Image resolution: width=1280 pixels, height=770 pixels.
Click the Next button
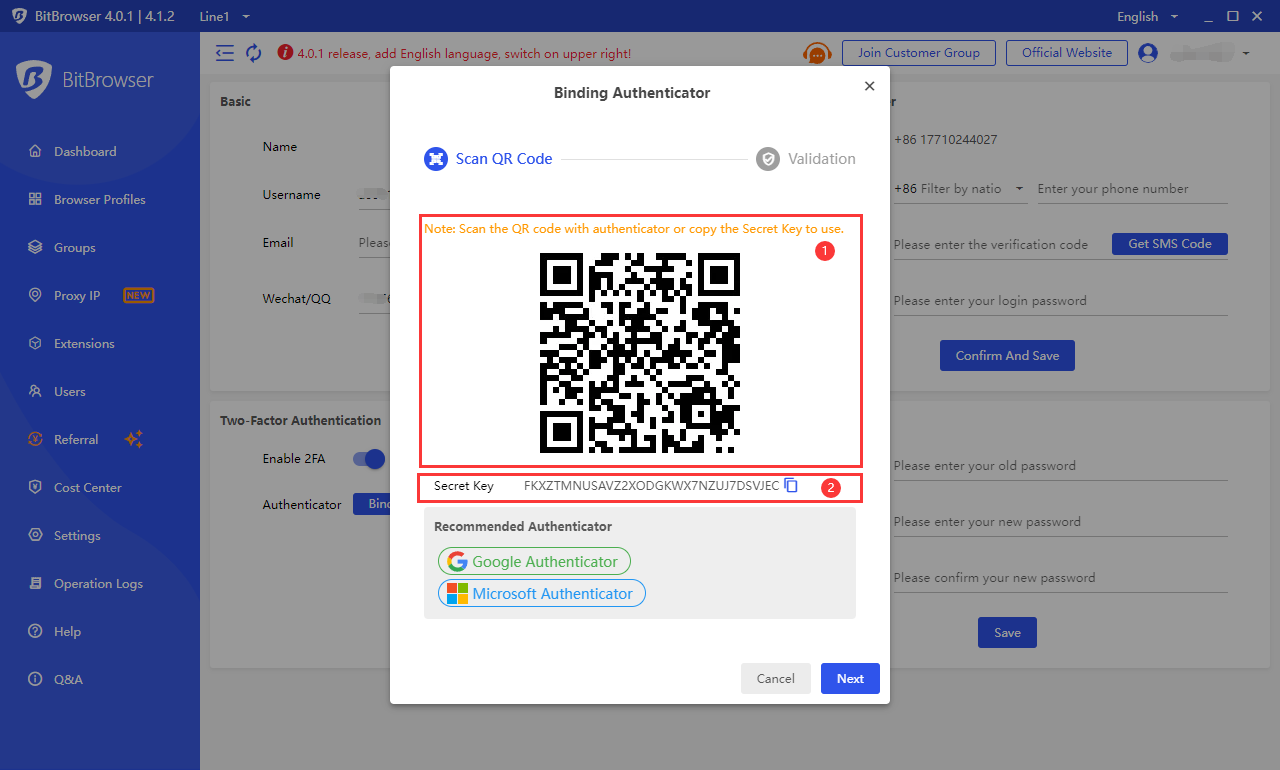pos(850,678)
